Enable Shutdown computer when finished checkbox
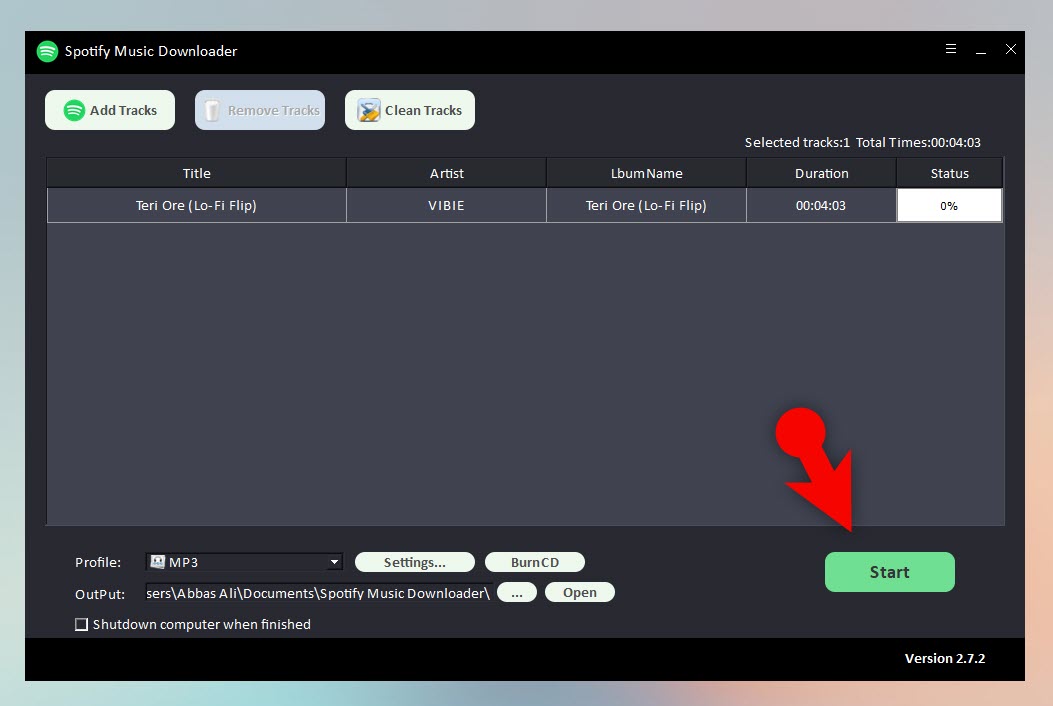This screenshot has height=706, width=1053. pos(81,625)
